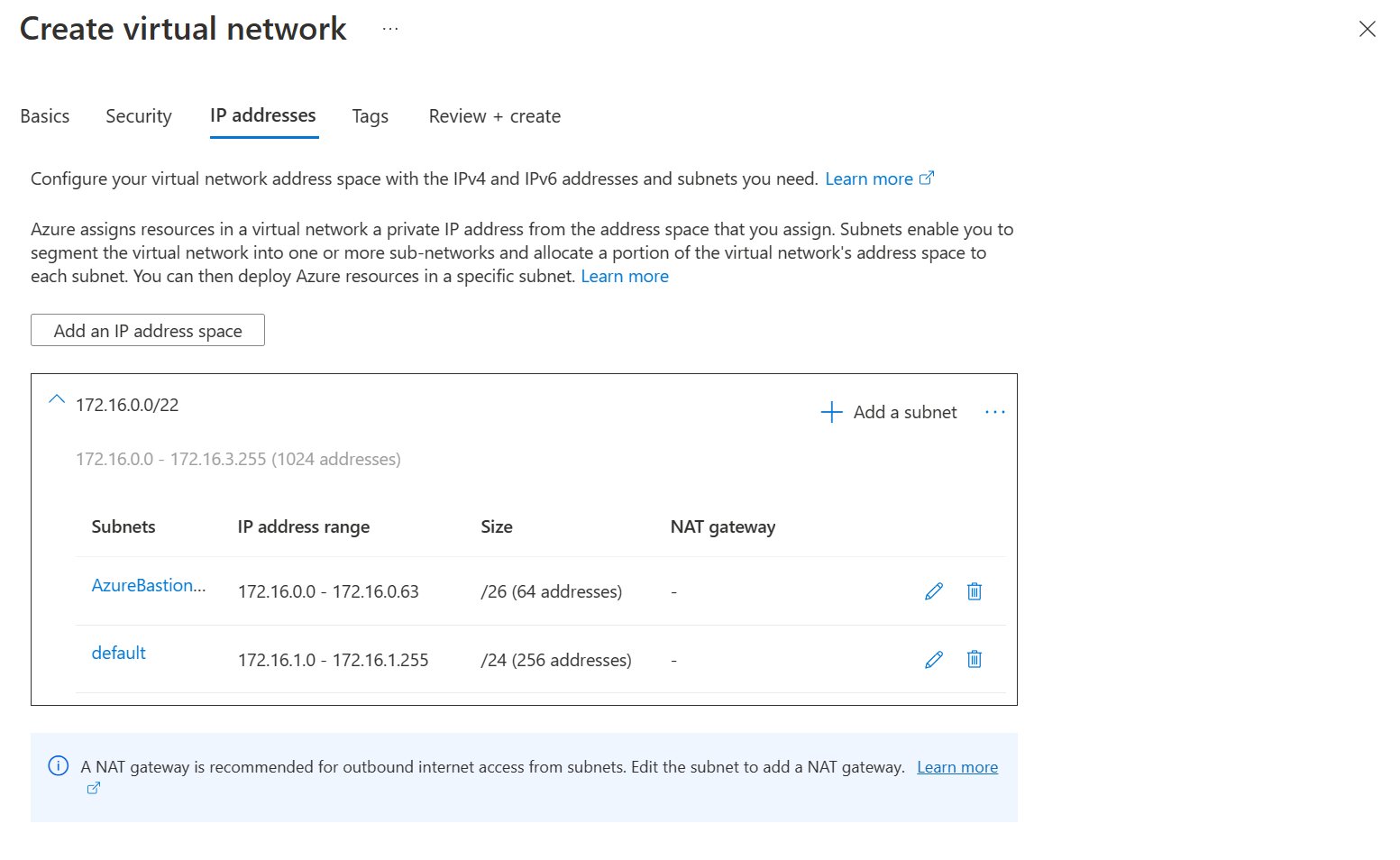Switch to the Basics tab
Image resolution: width=1400 pixels, height=860 pixels.
click(x=45, y=116)
